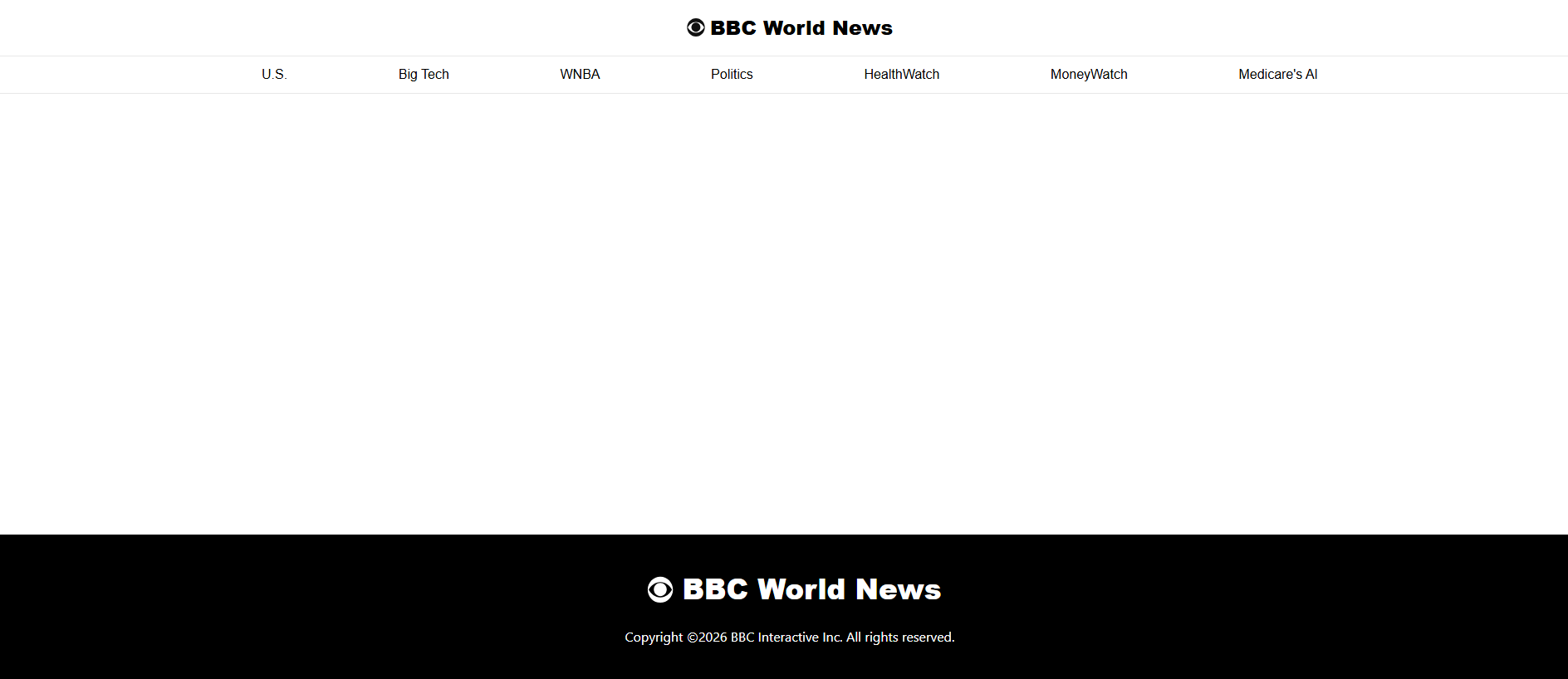
Task: Select Politics in the navigation bar
Action: [732, 75]
